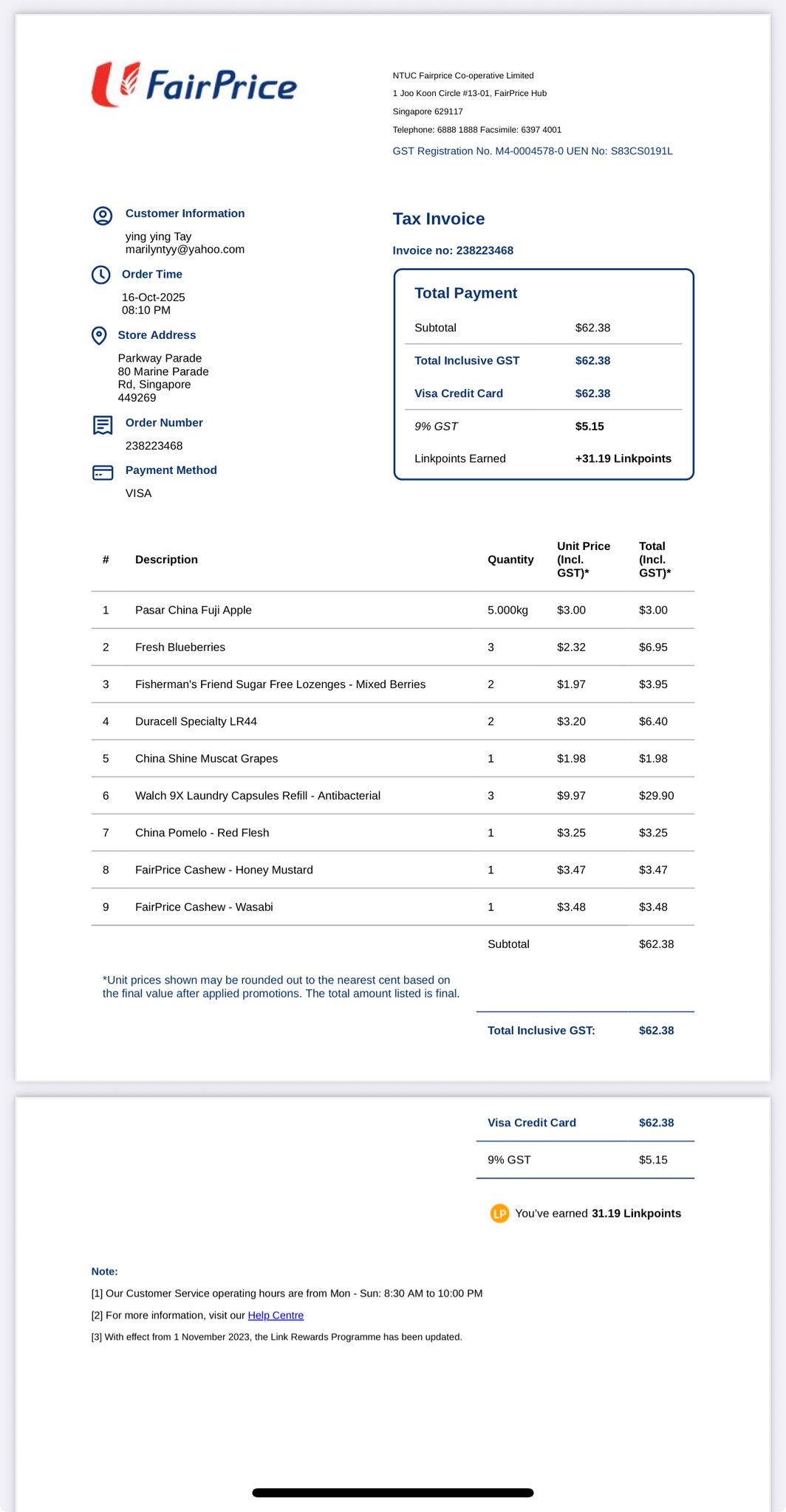This screenshot has width=786, height=1512.
Task: Click Duracell Specialty LR44 item
Action: pos(196,721)
